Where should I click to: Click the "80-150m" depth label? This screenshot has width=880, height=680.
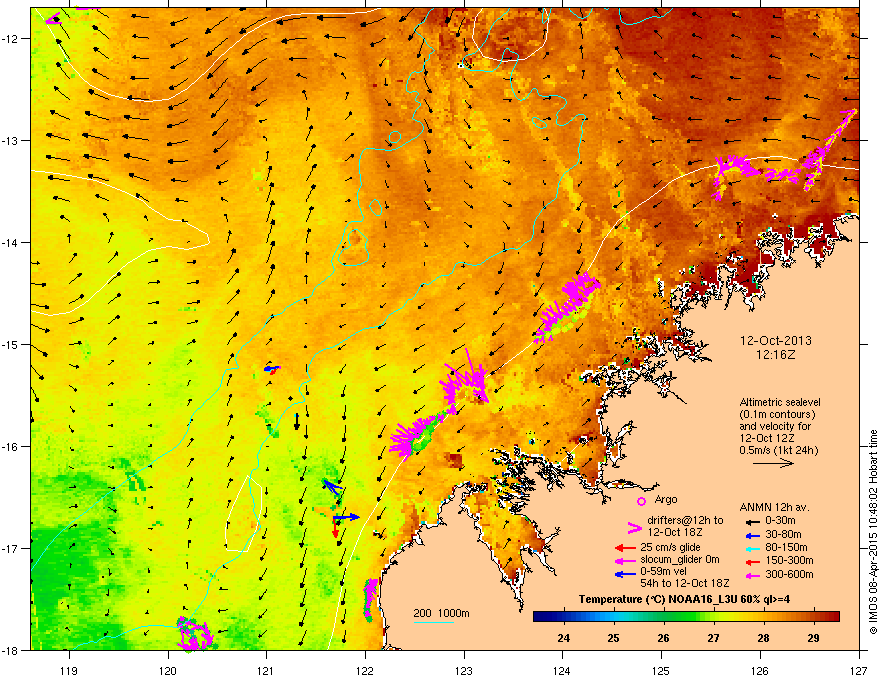786,548
